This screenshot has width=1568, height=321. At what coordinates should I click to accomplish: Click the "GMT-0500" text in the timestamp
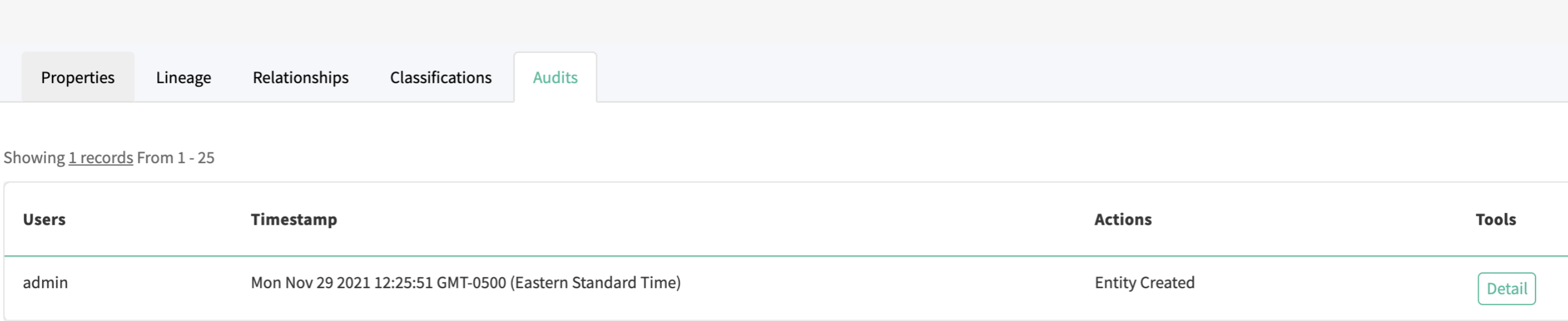click(471, 282)
